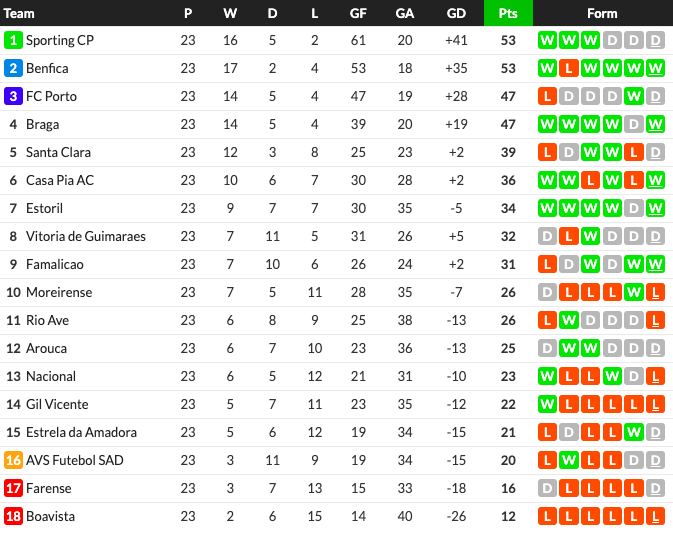Open the Gil Vicente team link
Viewport: 673px width, 533px height.
(57, 404)
